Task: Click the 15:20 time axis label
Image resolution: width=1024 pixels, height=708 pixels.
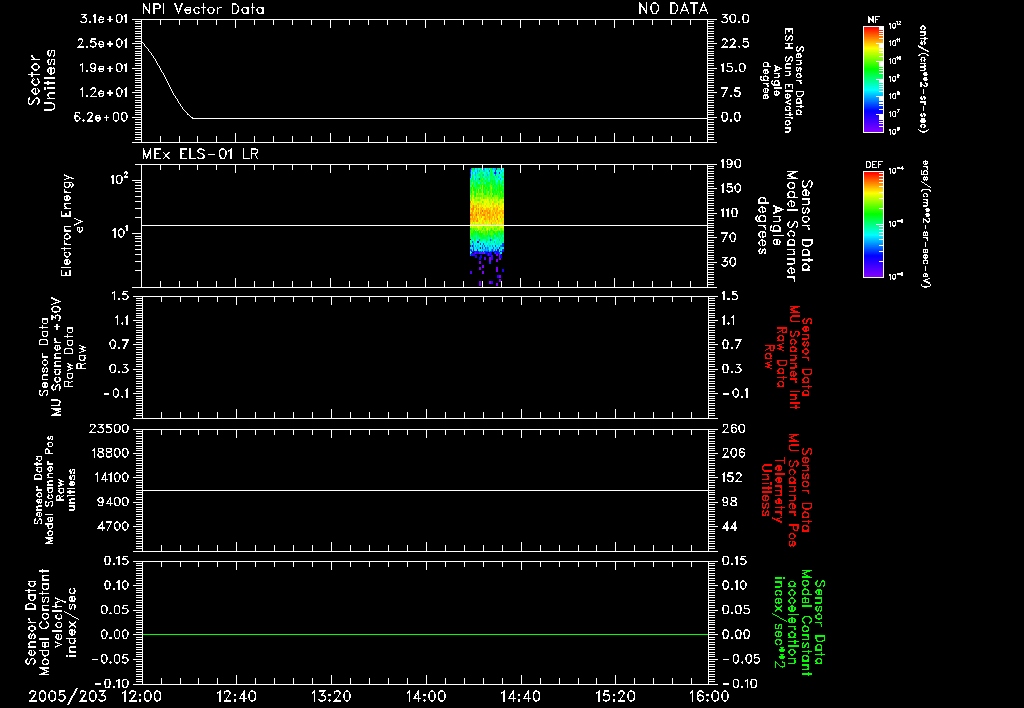Action: click(x=615, y=696)
